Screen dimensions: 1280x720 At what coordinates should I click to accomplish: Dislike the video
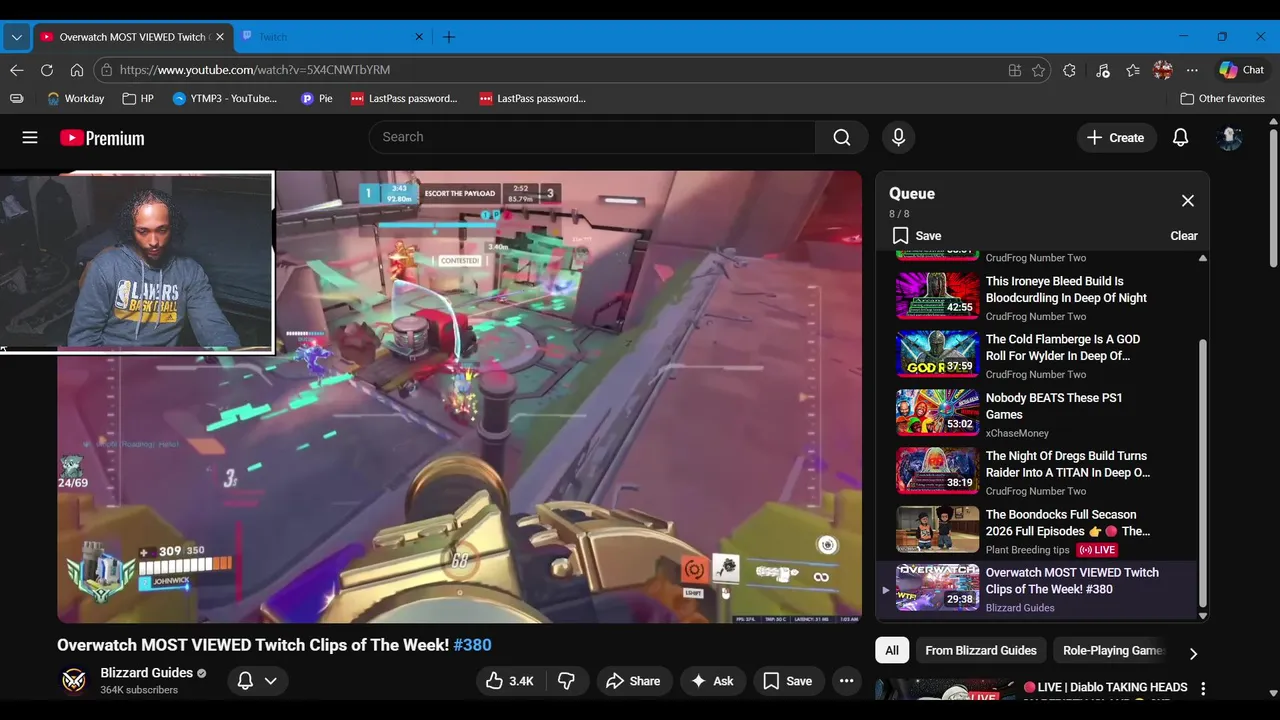pos(566,681)
